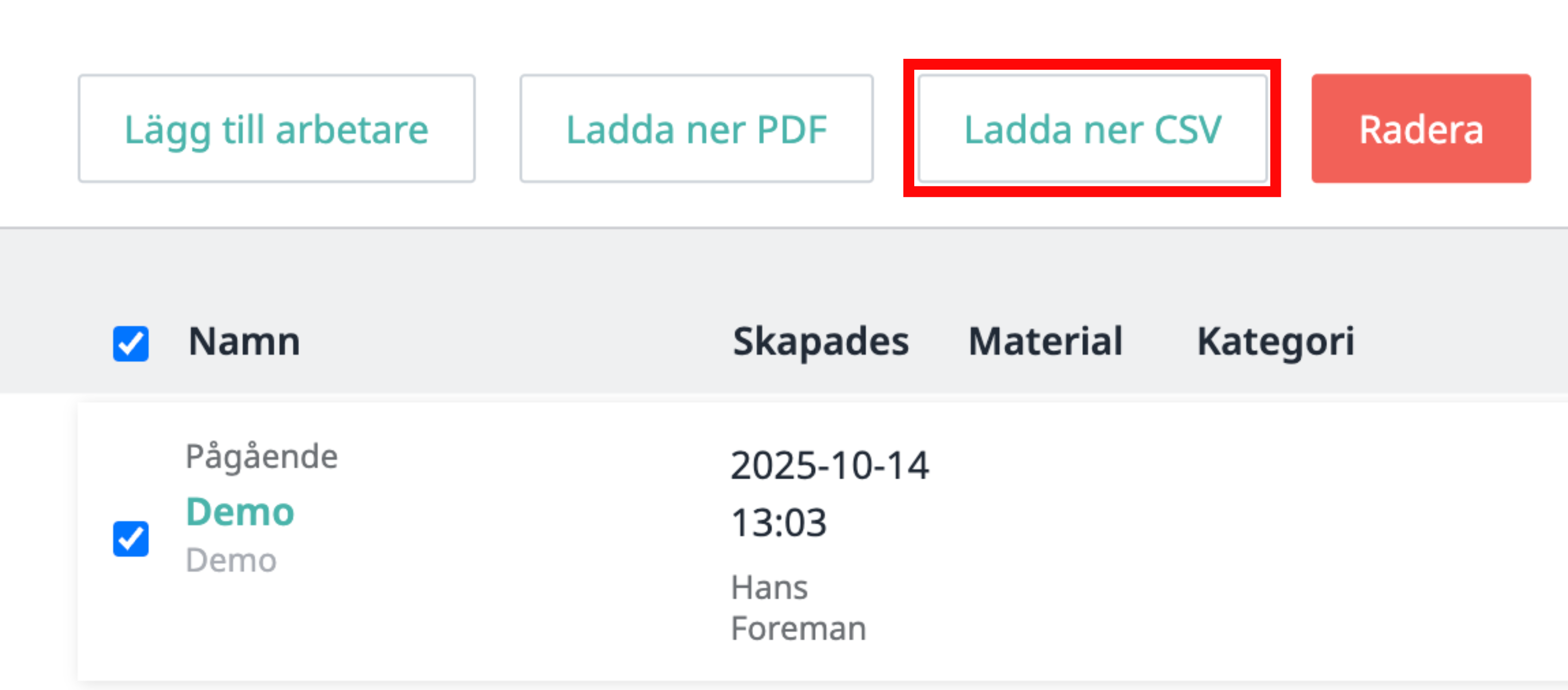Screen dimensions: 1568x690
Task: Sort by the Namn column header
Action: (x=244, y=341)
